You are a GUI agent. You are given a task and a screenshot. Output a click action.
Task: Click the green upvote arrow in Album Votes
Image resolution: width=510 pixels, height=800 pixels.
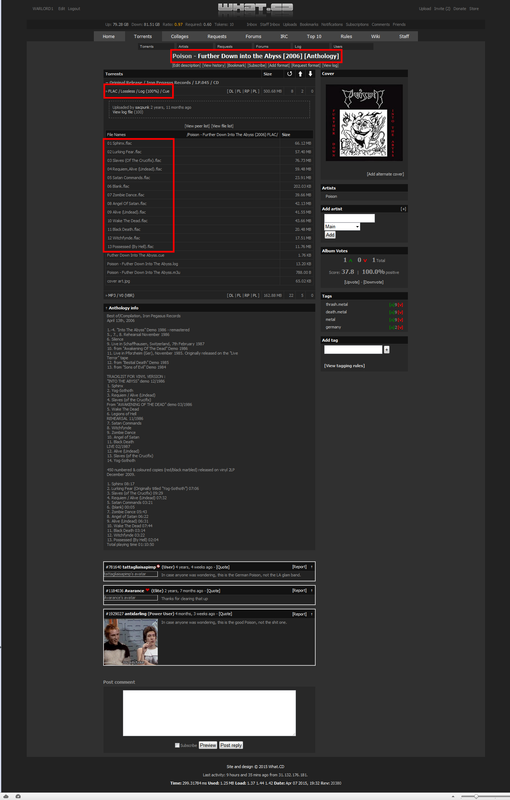(350, 261)
